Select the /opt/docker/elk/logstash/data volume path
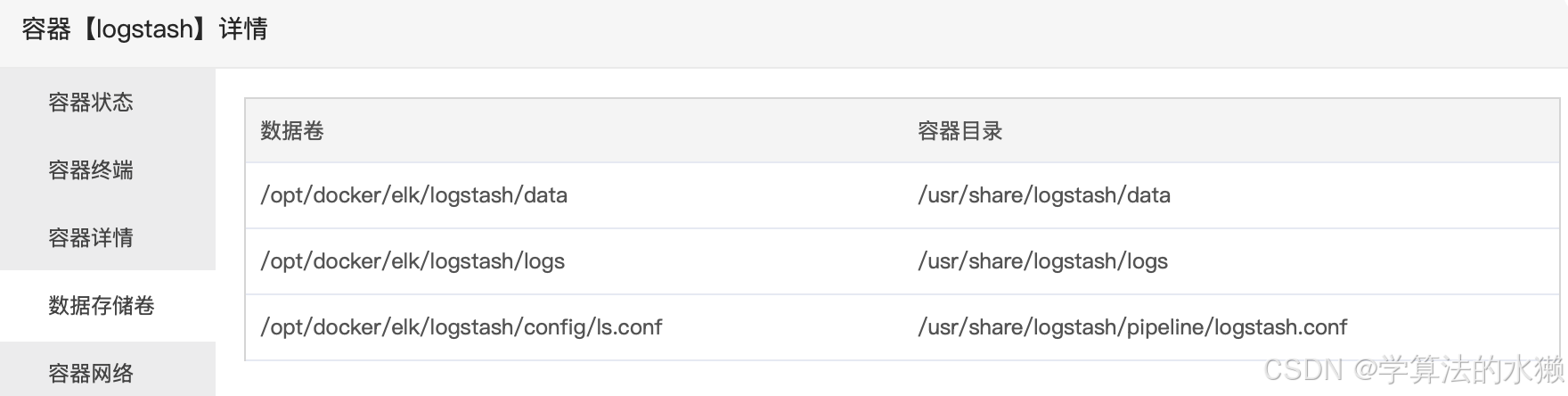 click(x=414, y=195)
